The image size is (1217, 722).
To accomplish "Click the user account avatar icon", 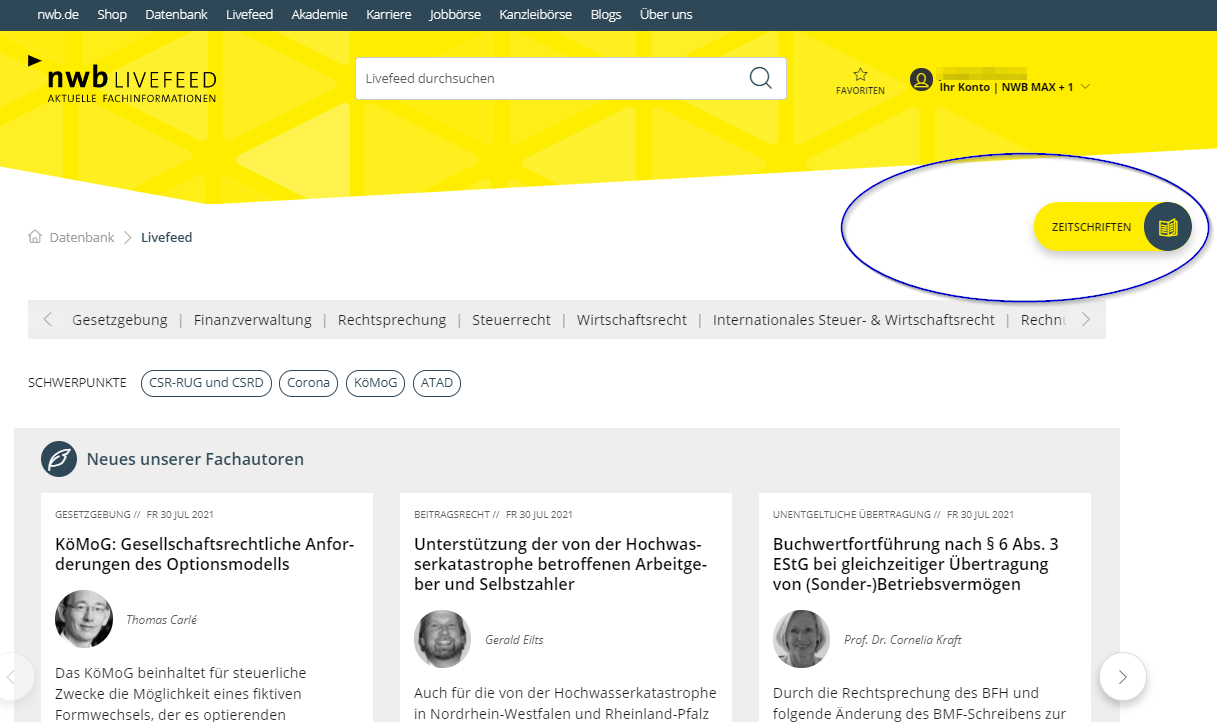I will [x=921, y=79].
